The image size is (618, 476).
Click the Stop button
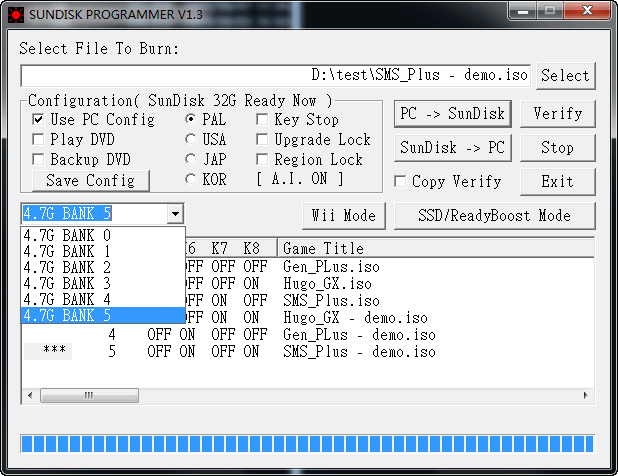558,148
